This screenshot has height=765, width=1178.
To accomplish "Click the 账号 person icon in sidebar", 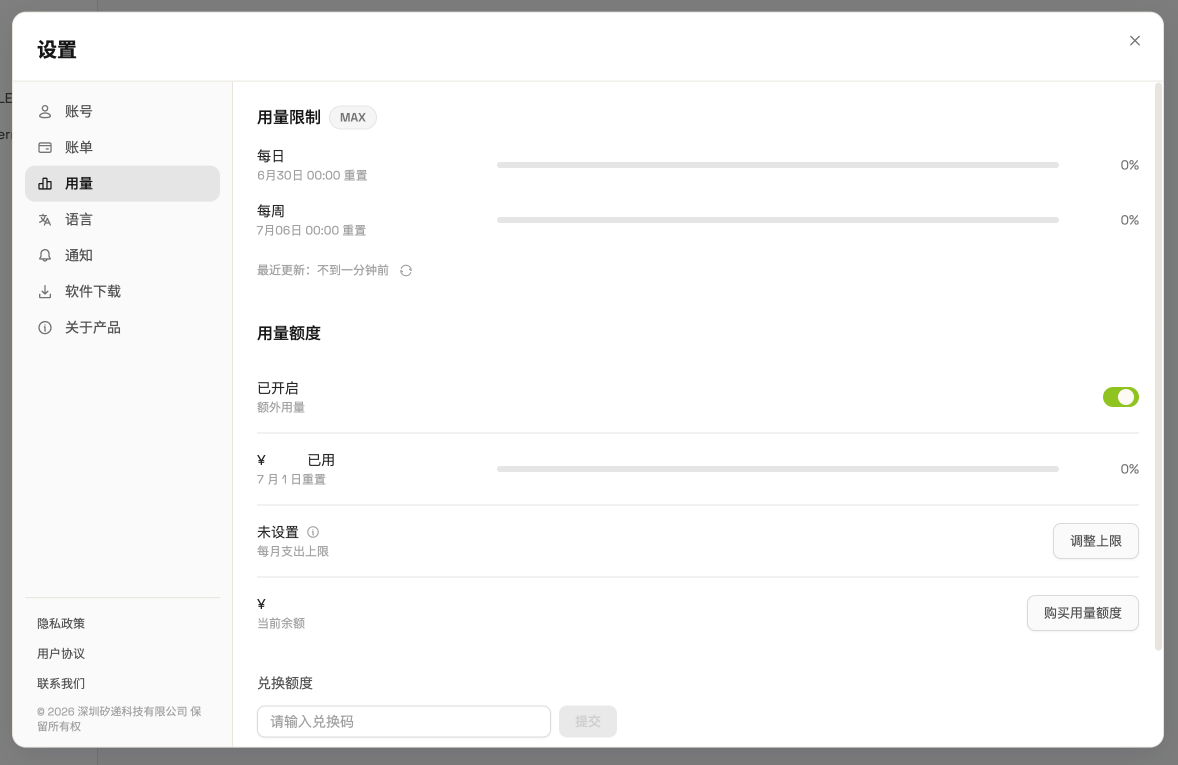I will tap(45, 111).
